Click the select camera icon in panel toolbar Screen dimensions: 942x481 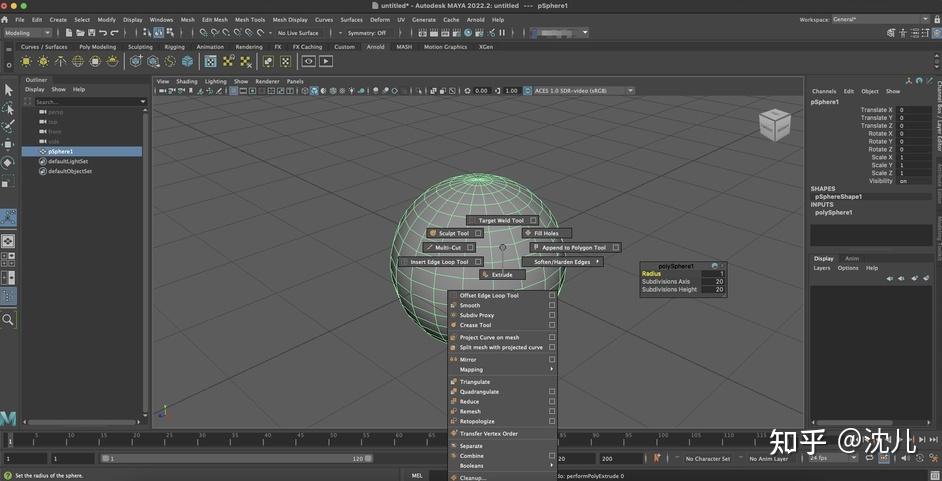pyautogui.click(x=160, y=91)
